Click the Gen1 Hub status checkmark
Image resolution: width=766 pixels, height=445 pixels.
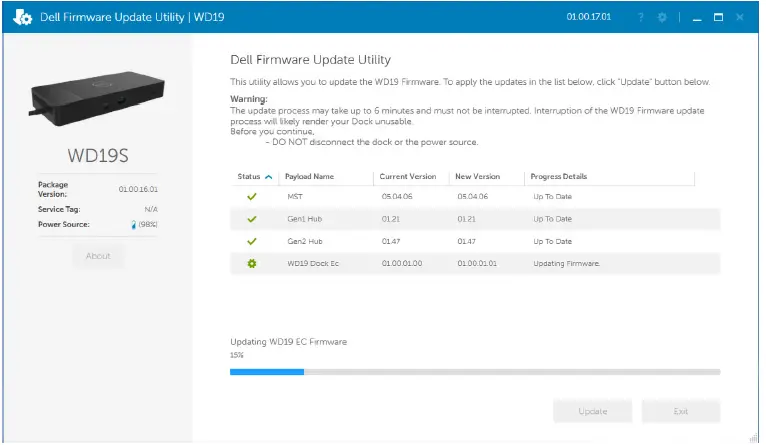coord(252,218)
